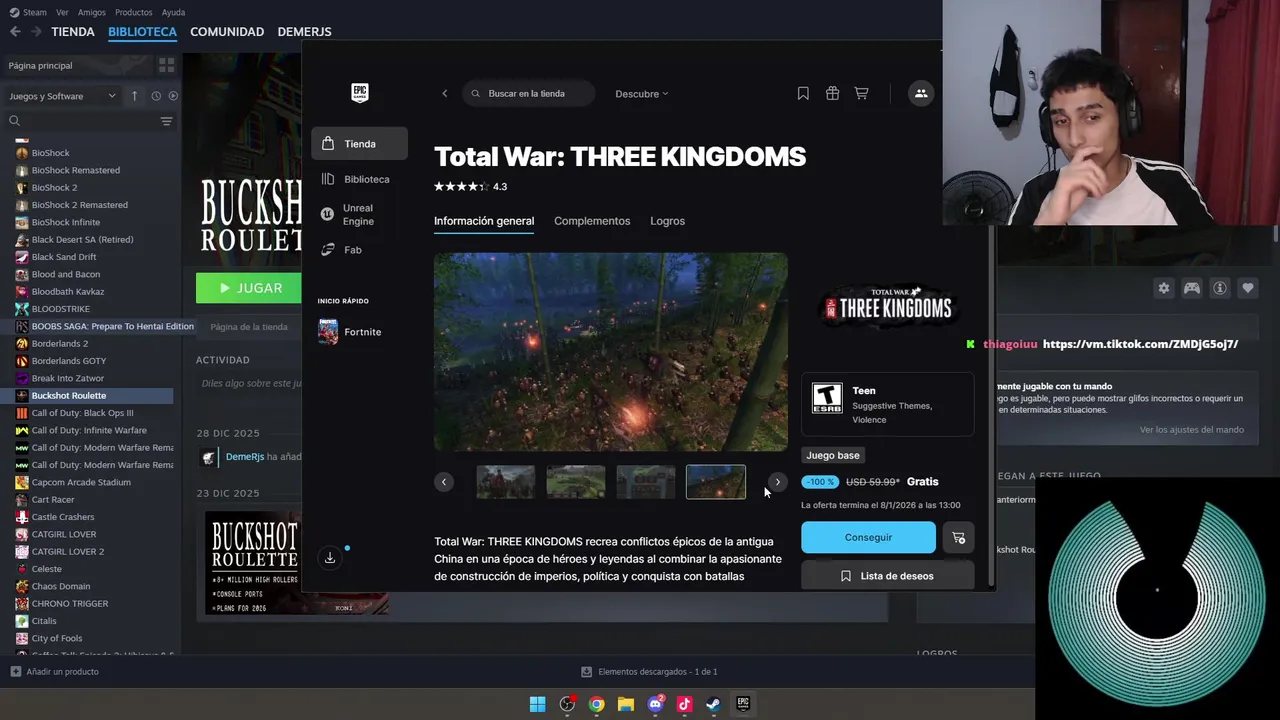The height and width of the screenshot is (720, 1280).
Task: Open Windows Start menu
Action: [x=538, y=704]
